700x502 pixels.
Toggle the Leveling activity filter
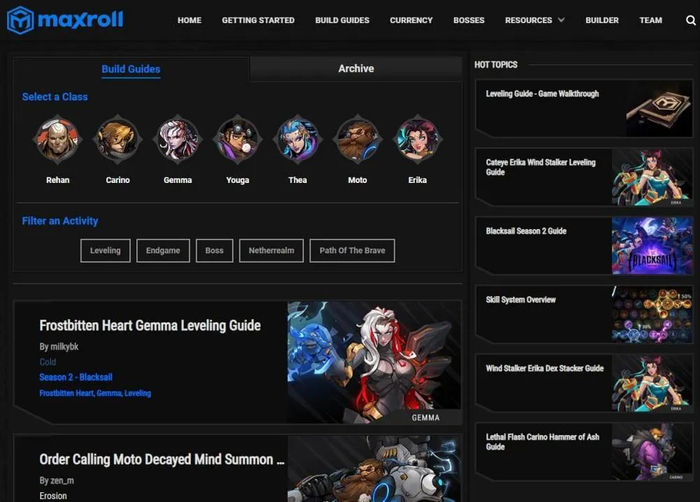105,251
